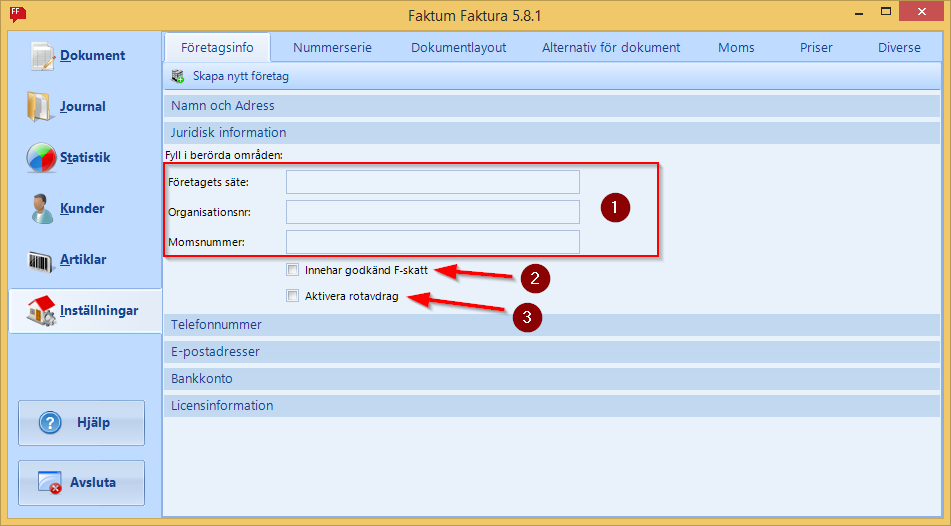951x526 pixels.
Task: Tick the Aktivera rotavdrag checkbox
Action: (x=292, y=296)
